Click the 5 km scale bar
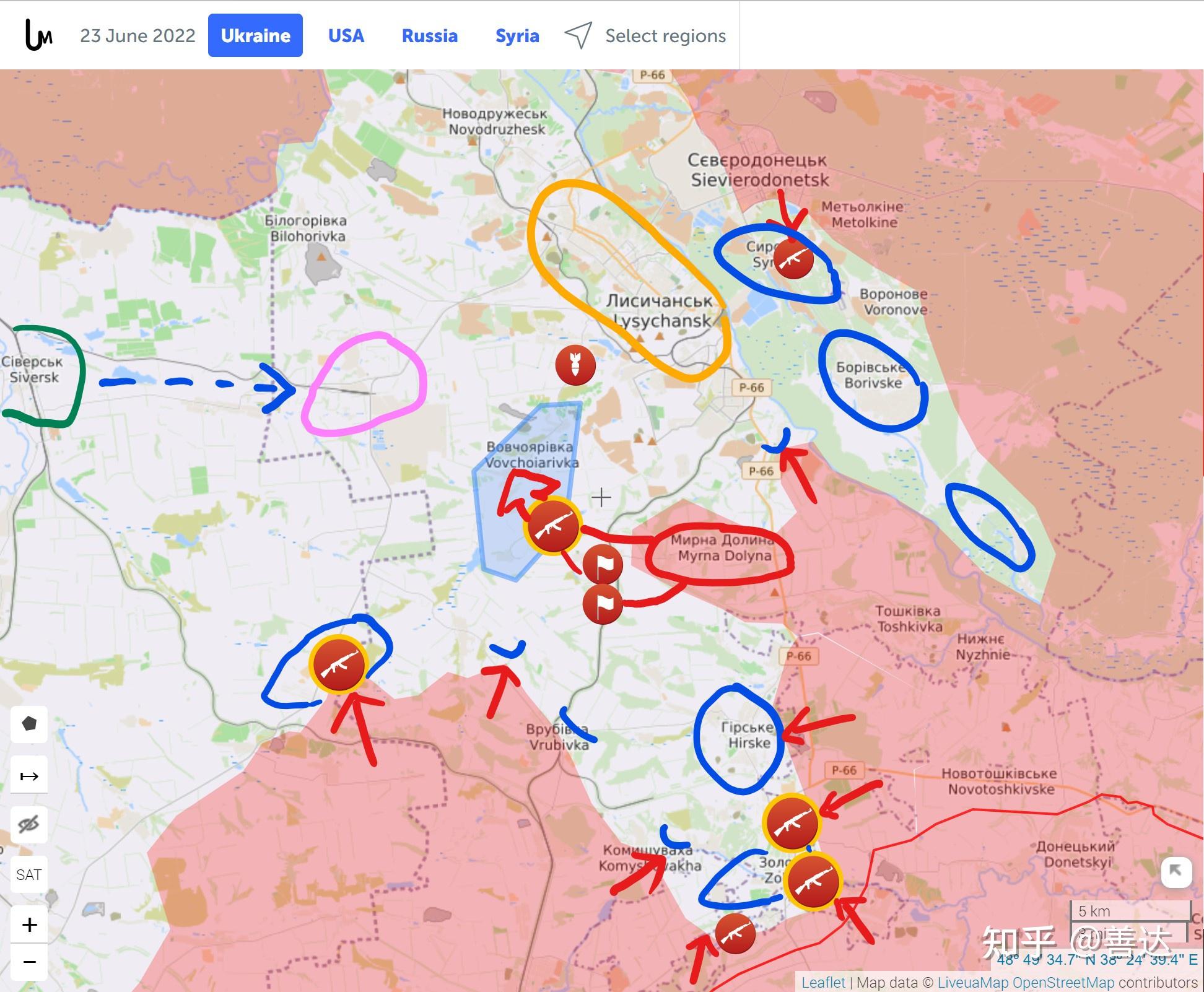The height and width of the screenshot is (992, 1204). (1130, 911)
